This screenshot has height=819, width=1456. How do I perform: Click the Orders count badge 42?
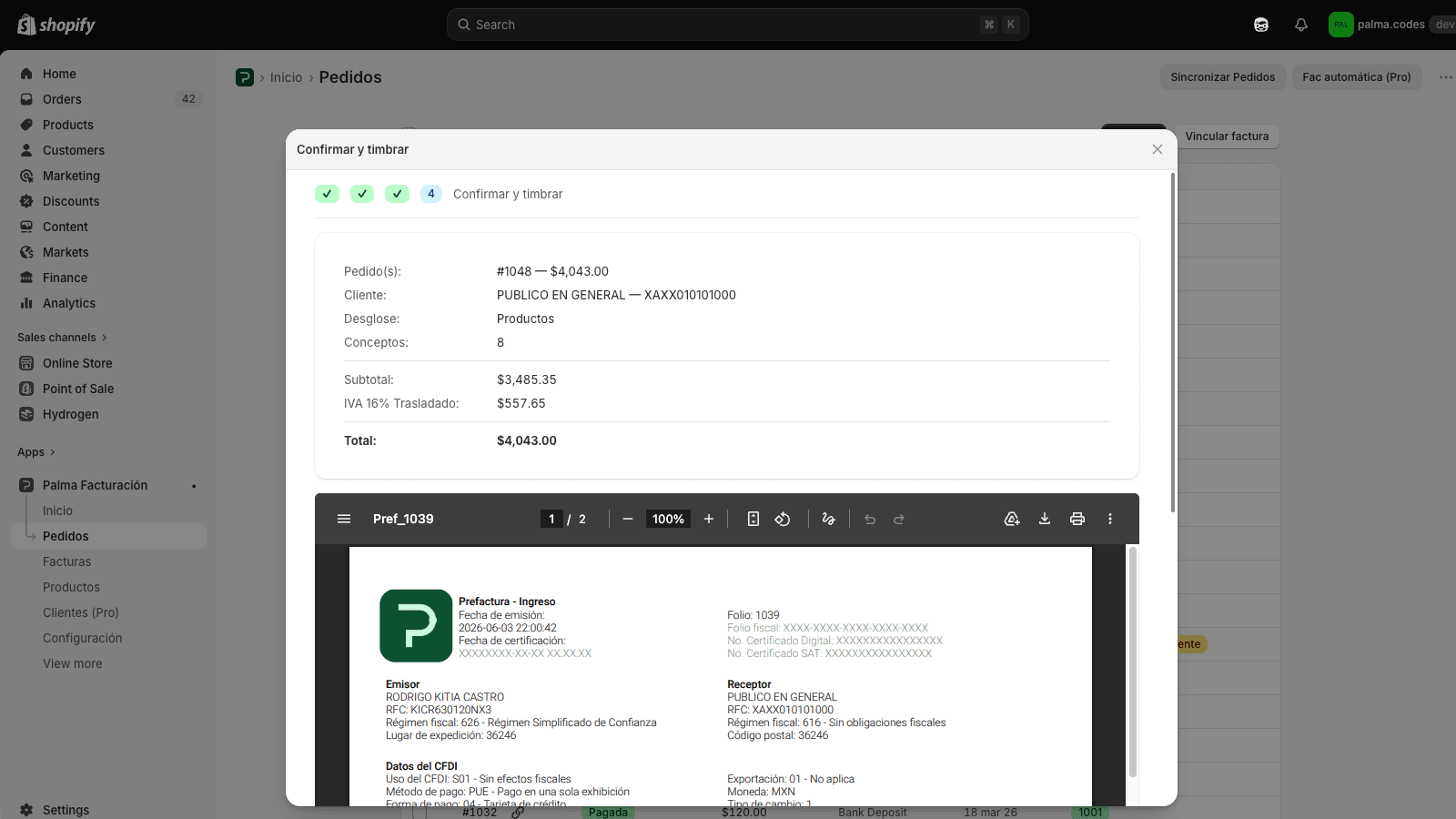click(x=188, y=99)
